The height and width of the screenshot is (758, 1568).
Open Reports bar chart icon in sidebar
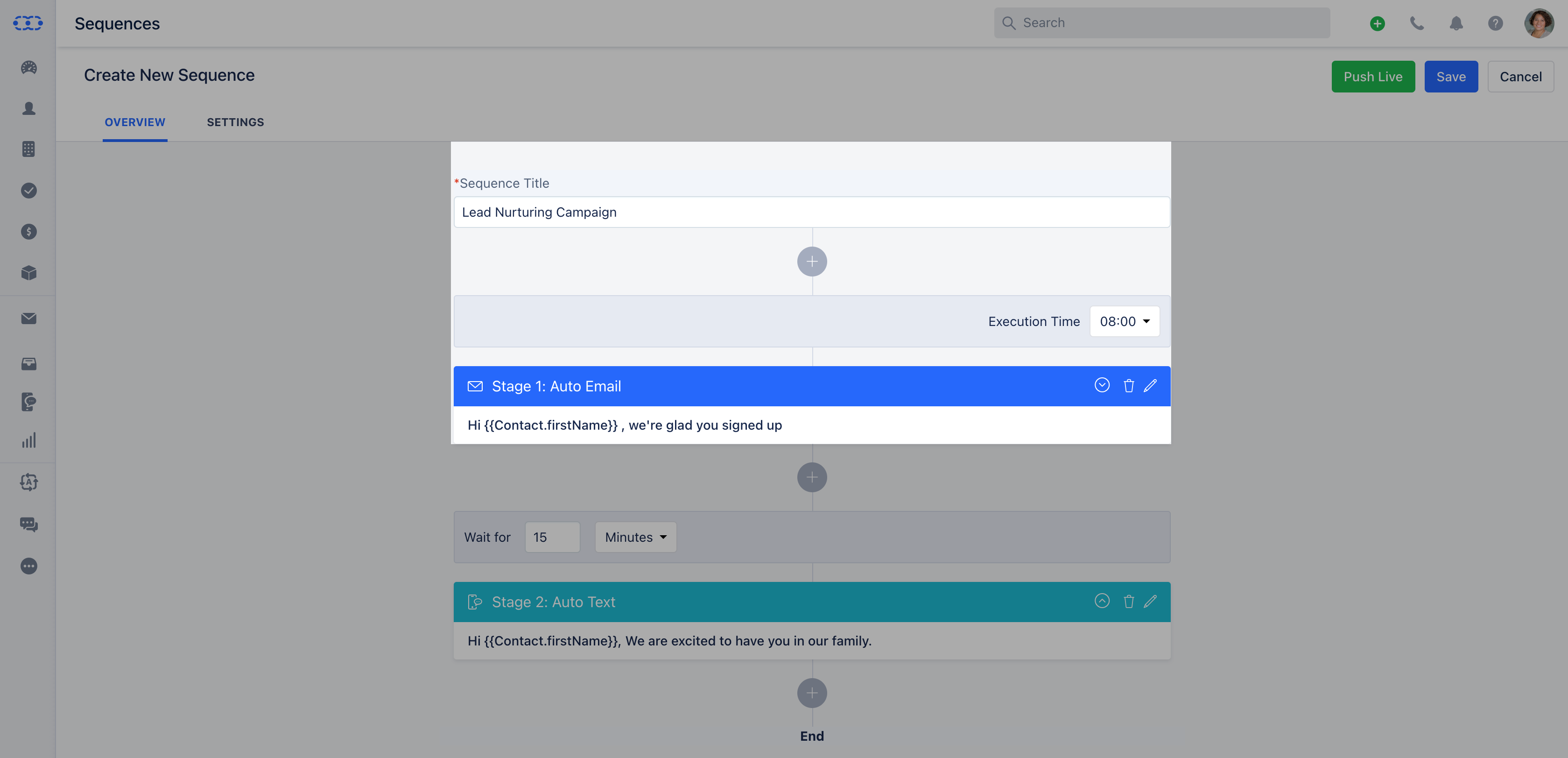pos(28,440)
